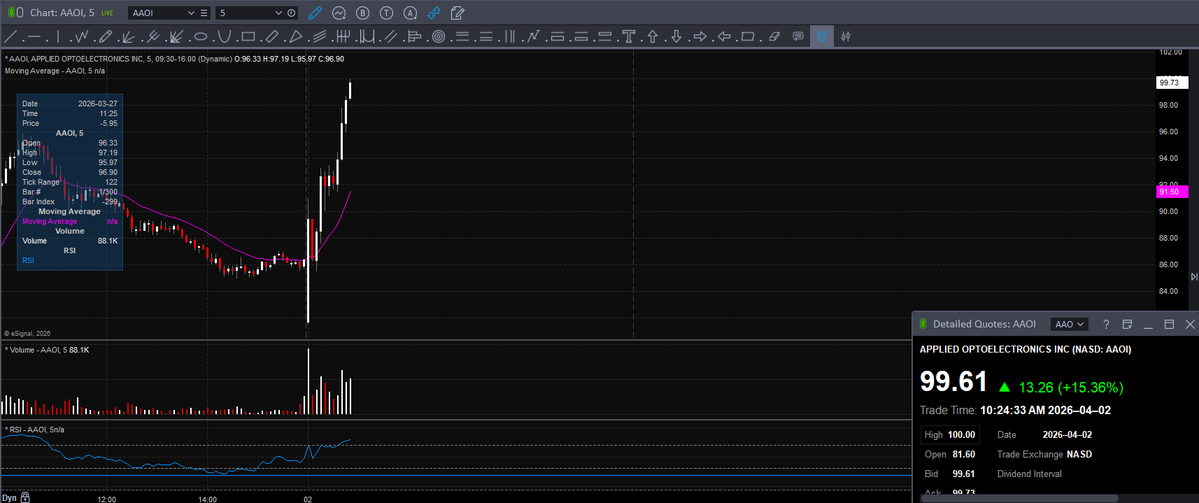The width and height of the screenshot is (1199, 503).
Task: Click the LIVE status label
Action: [x=107, y=13]
